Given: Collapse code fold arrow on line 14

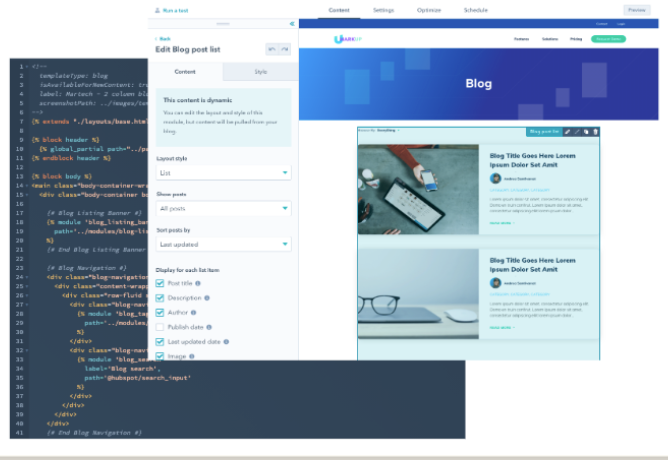Looking at the screenshot, I should pos(27,186).
